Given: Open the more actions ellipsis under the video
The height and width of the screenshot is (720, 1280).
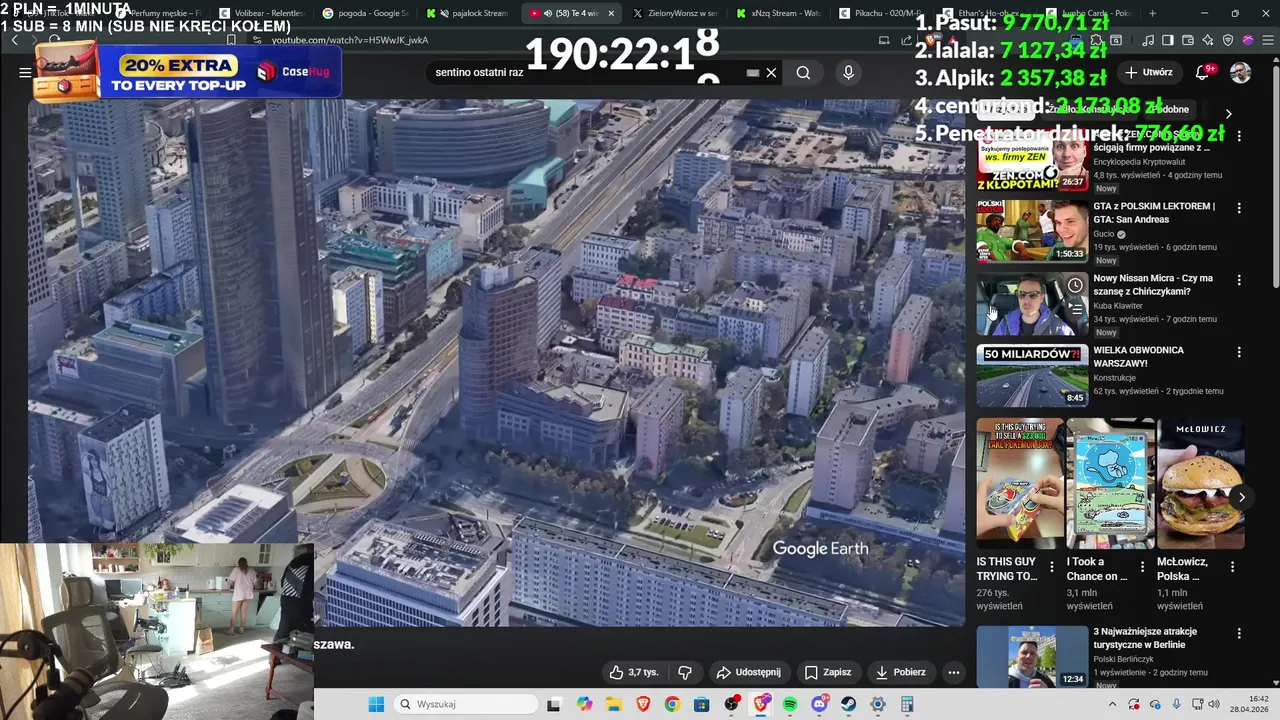Looking at the screenshot, I should 954,672.
